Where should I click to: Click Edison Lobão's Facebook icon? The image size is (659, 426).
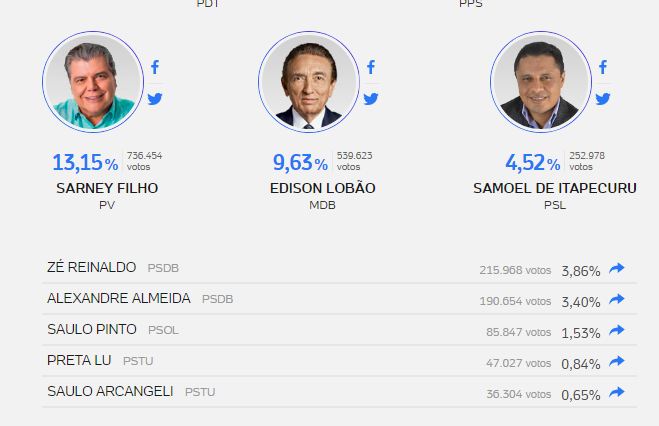click(x=371, y=68)
